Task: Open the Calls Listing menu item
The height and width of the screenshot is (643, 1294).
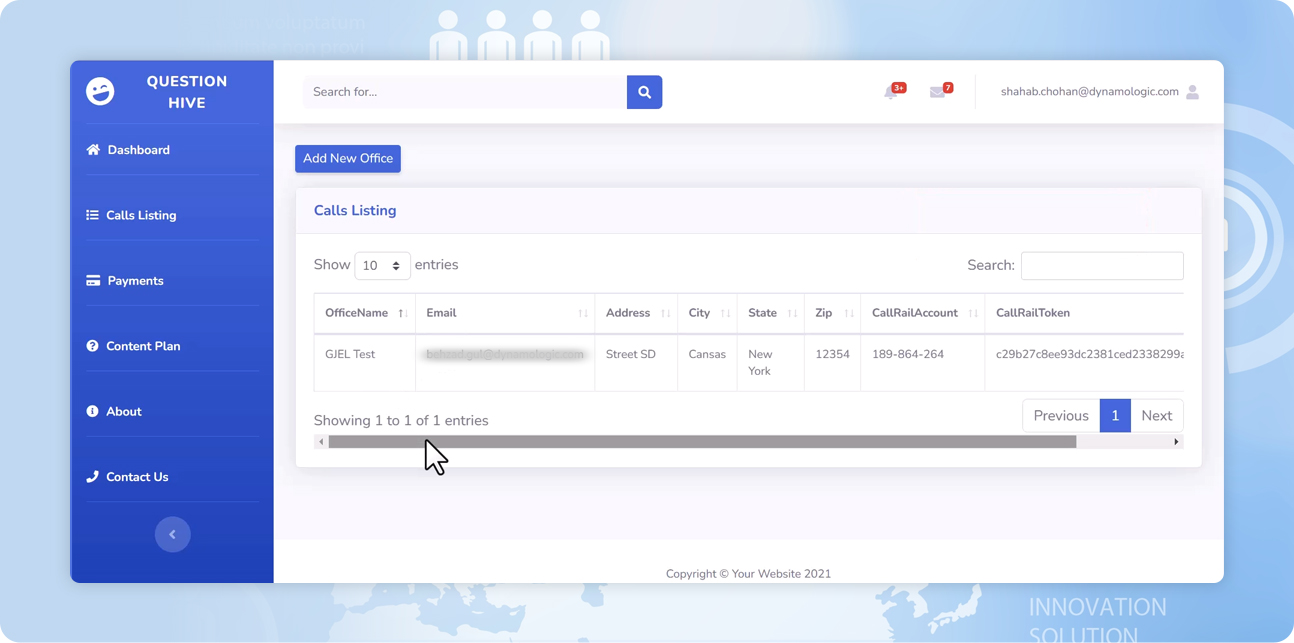Action: (141, 215)
